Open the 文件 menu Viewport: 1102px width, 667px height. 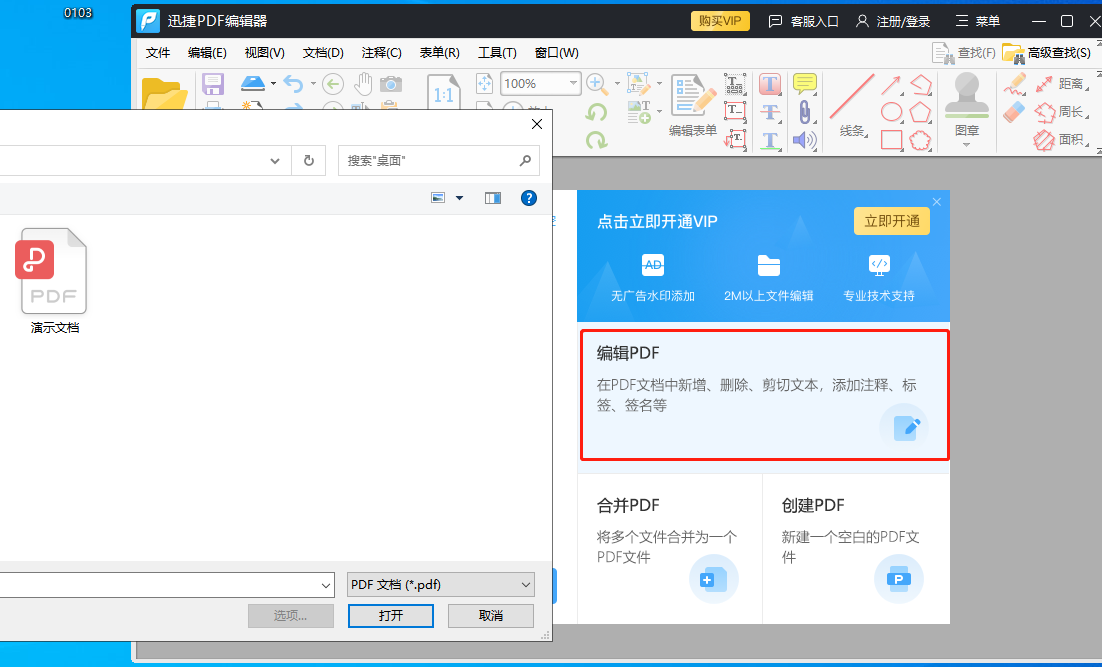coord(158,53)
